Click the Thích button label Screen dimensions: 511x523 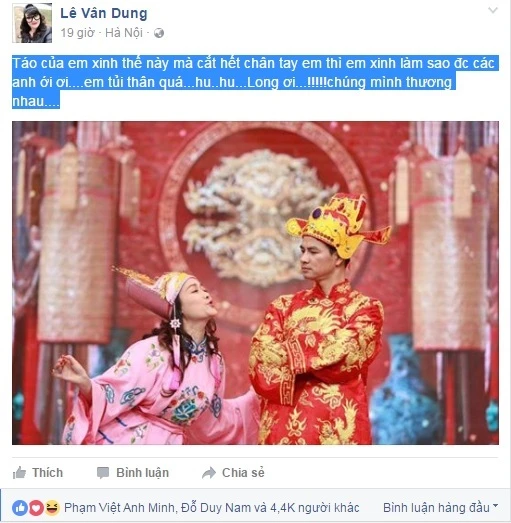tap(47, 473)
